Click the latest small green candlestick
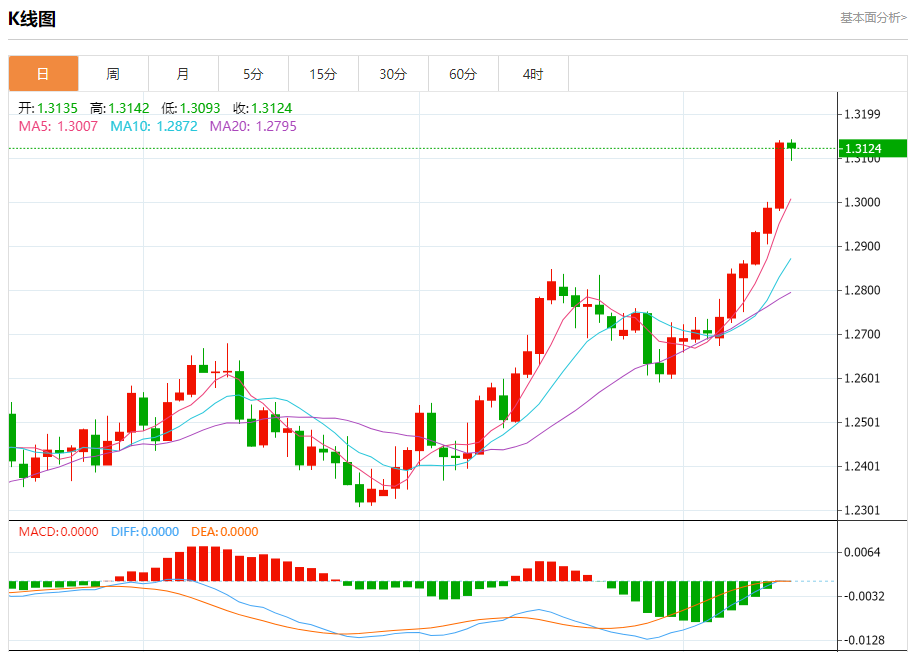This screenshot has width=920, height=652. [792, 146]
